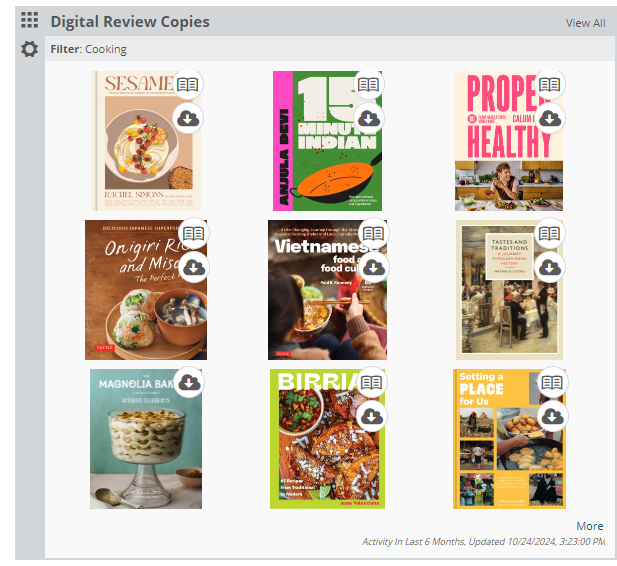Click the Filter: Cooking label

(x=89, y=49)
